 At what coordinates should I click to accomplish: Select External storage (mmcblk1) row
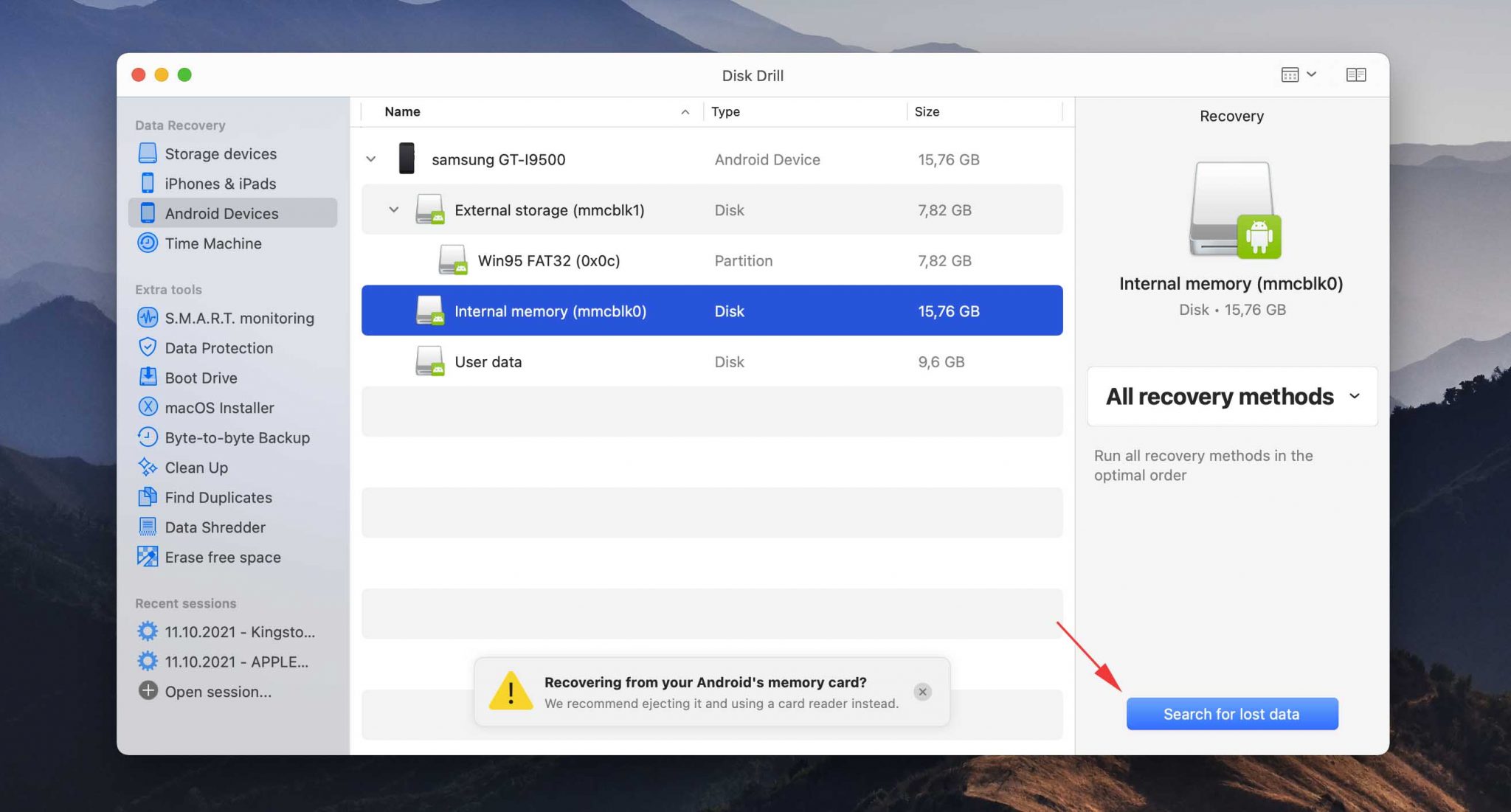click(x=712, y=209)
